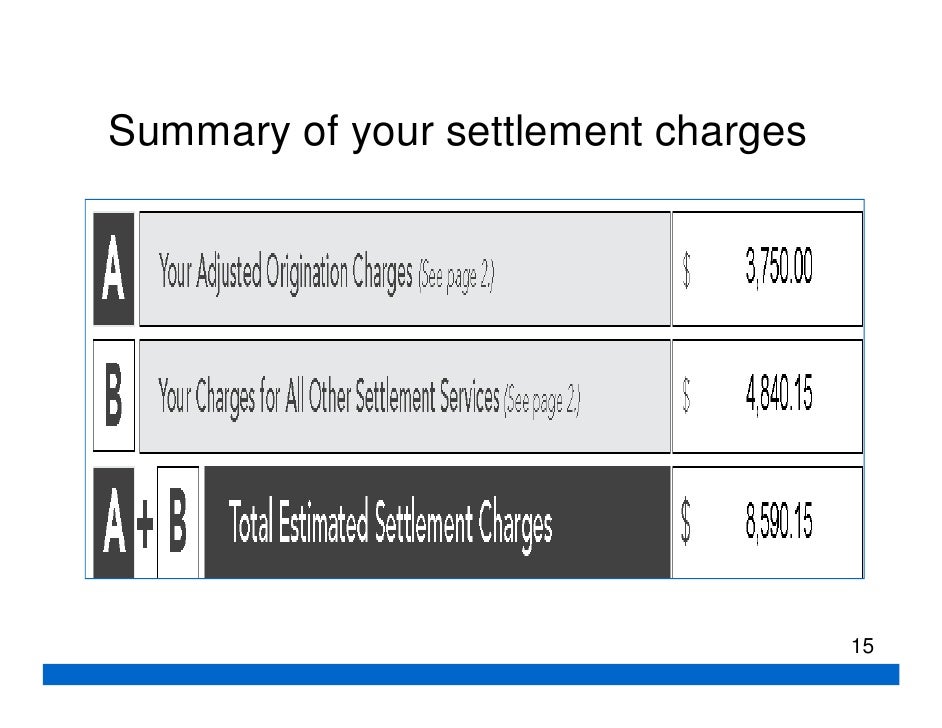Click the B box in the total row
Viewport: 942px width, 728px height.
click(x=178, y=522)
